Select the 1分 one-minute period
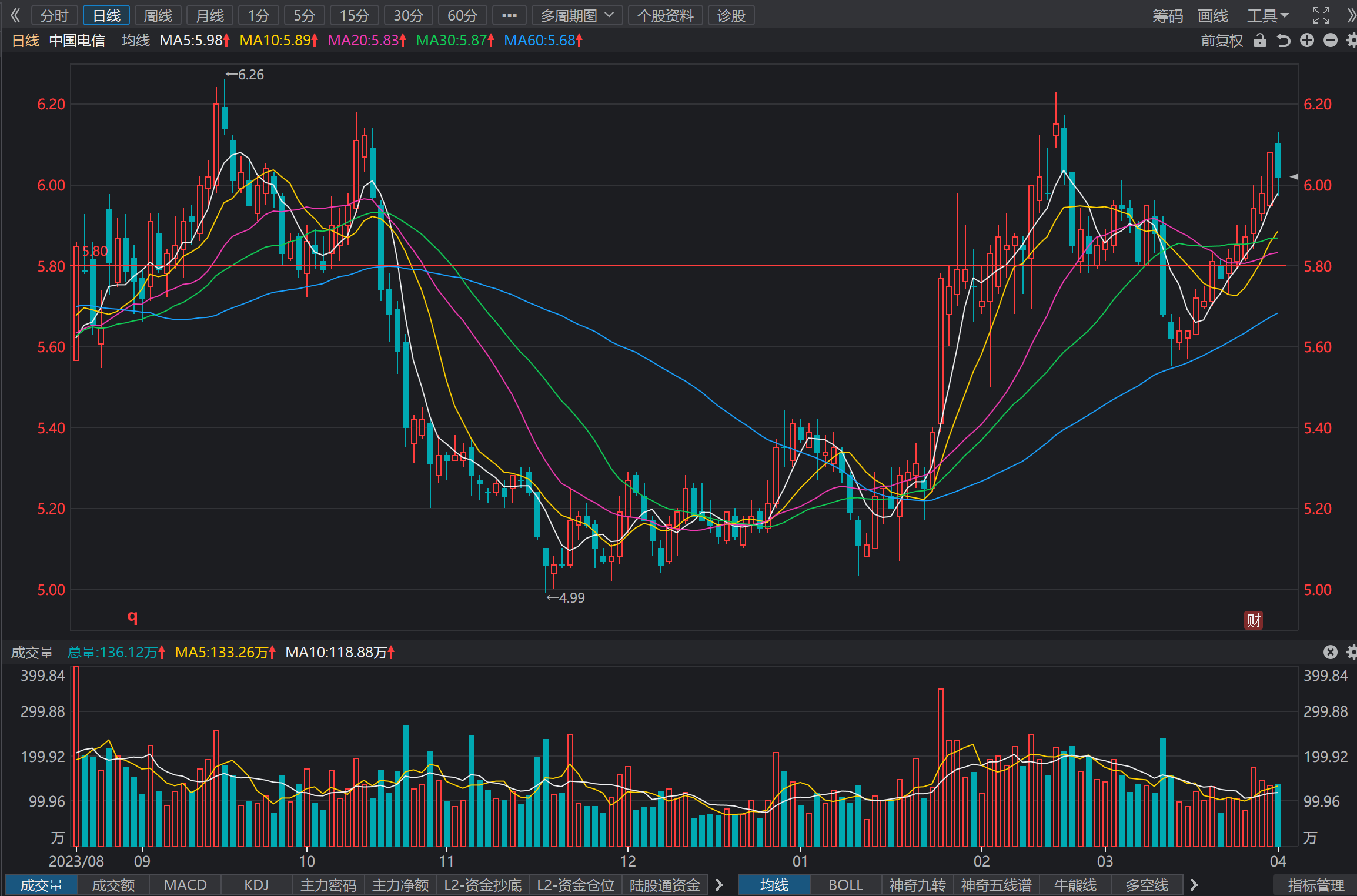The image size is (1357, 896). coord(259,15)
